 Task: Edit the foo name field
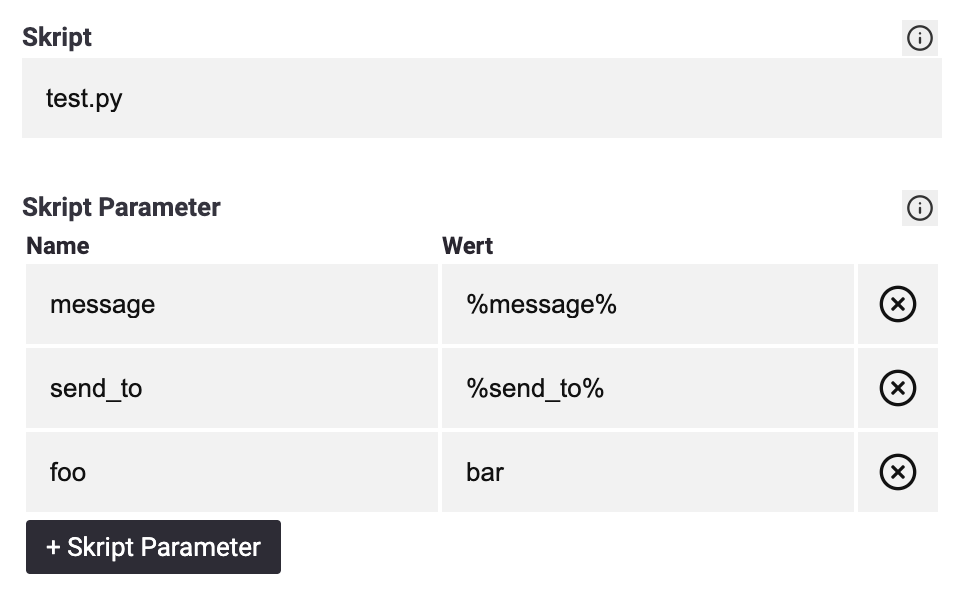click(232, 472)
